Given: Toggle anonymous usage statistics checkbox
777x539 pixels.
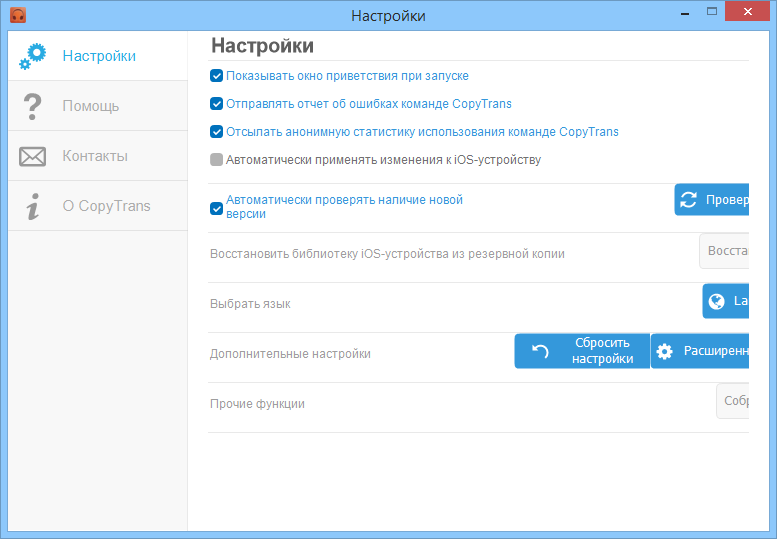Looking at the screenshot, I should [217, 131].
